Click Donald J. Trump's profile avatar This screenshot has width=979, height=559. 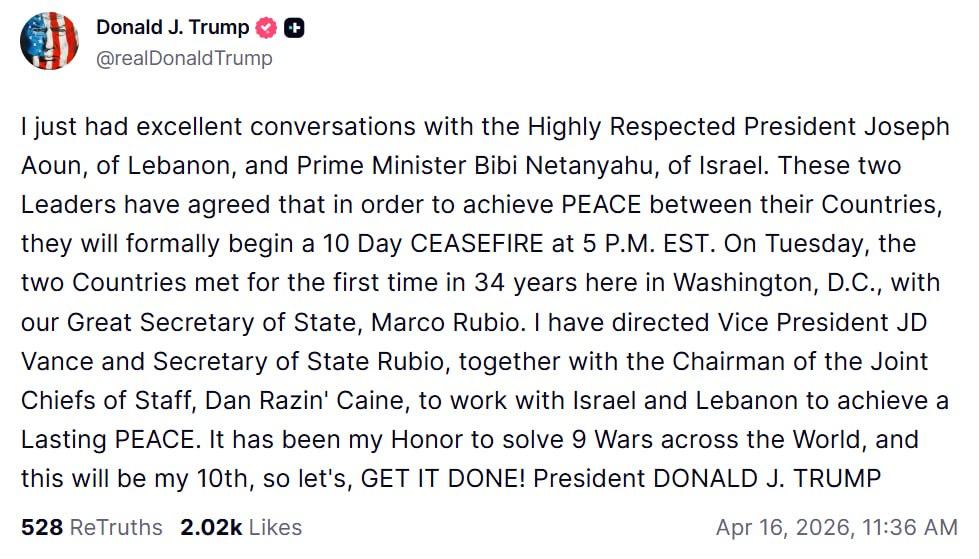(49, 42)
